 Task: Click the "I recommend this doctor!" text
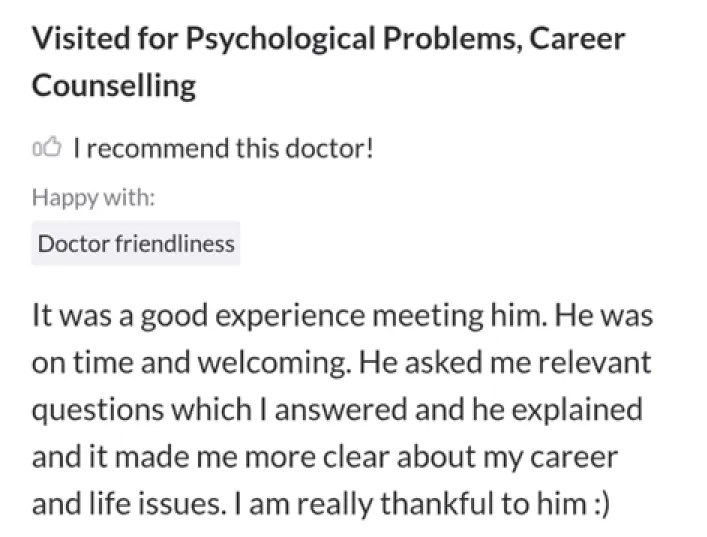(223, 149)
